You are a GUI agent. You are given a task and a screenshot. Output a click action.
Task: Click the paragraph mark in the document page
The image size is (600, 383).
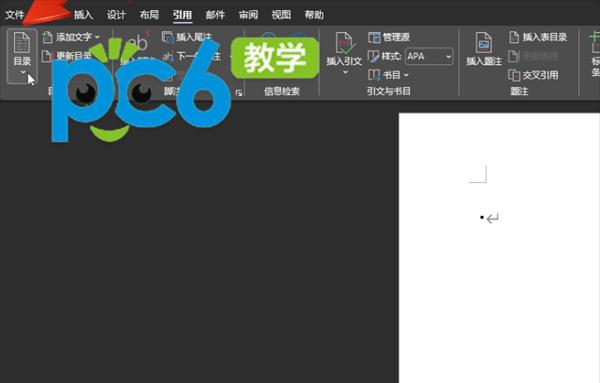coord(492,218)
